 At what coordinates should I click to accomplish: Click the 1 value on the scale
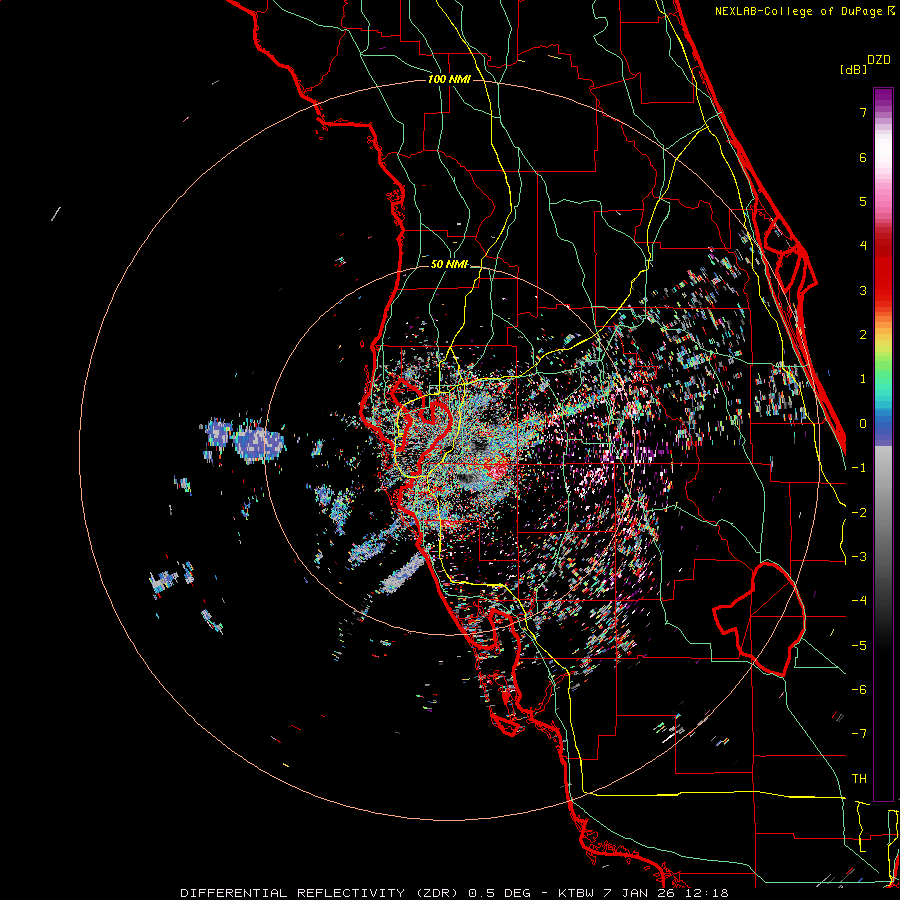863,379
